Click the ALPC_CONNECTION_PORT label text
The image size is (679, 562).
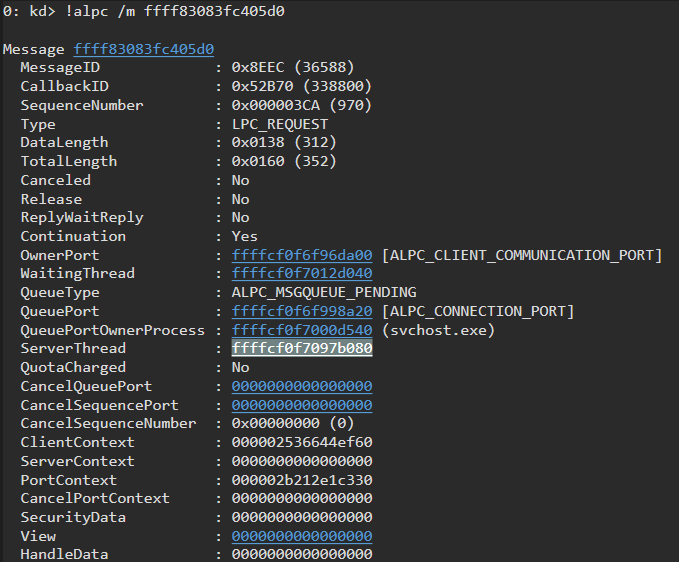(478, 312)
